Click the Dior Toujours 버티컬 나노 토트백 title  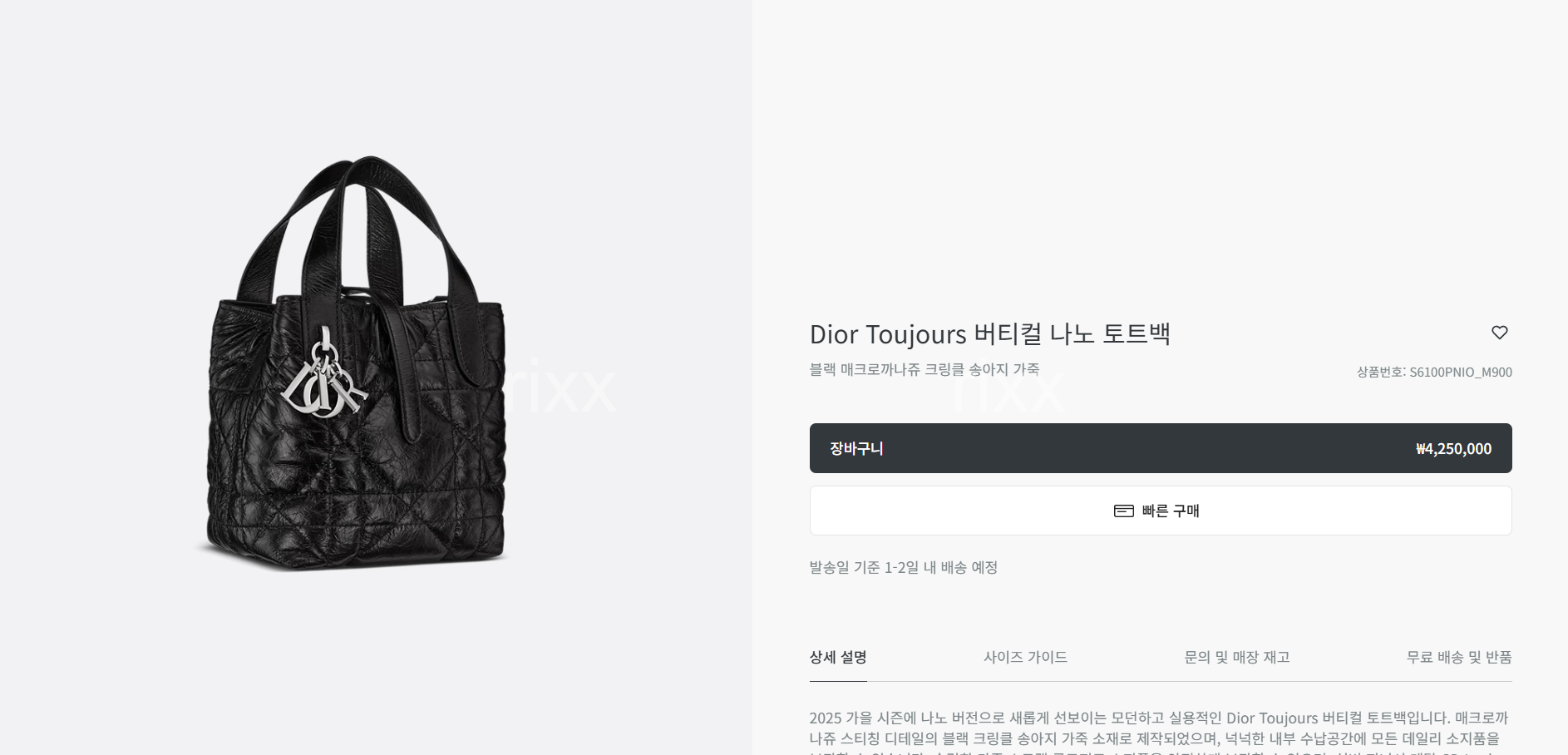coord(989,333)
